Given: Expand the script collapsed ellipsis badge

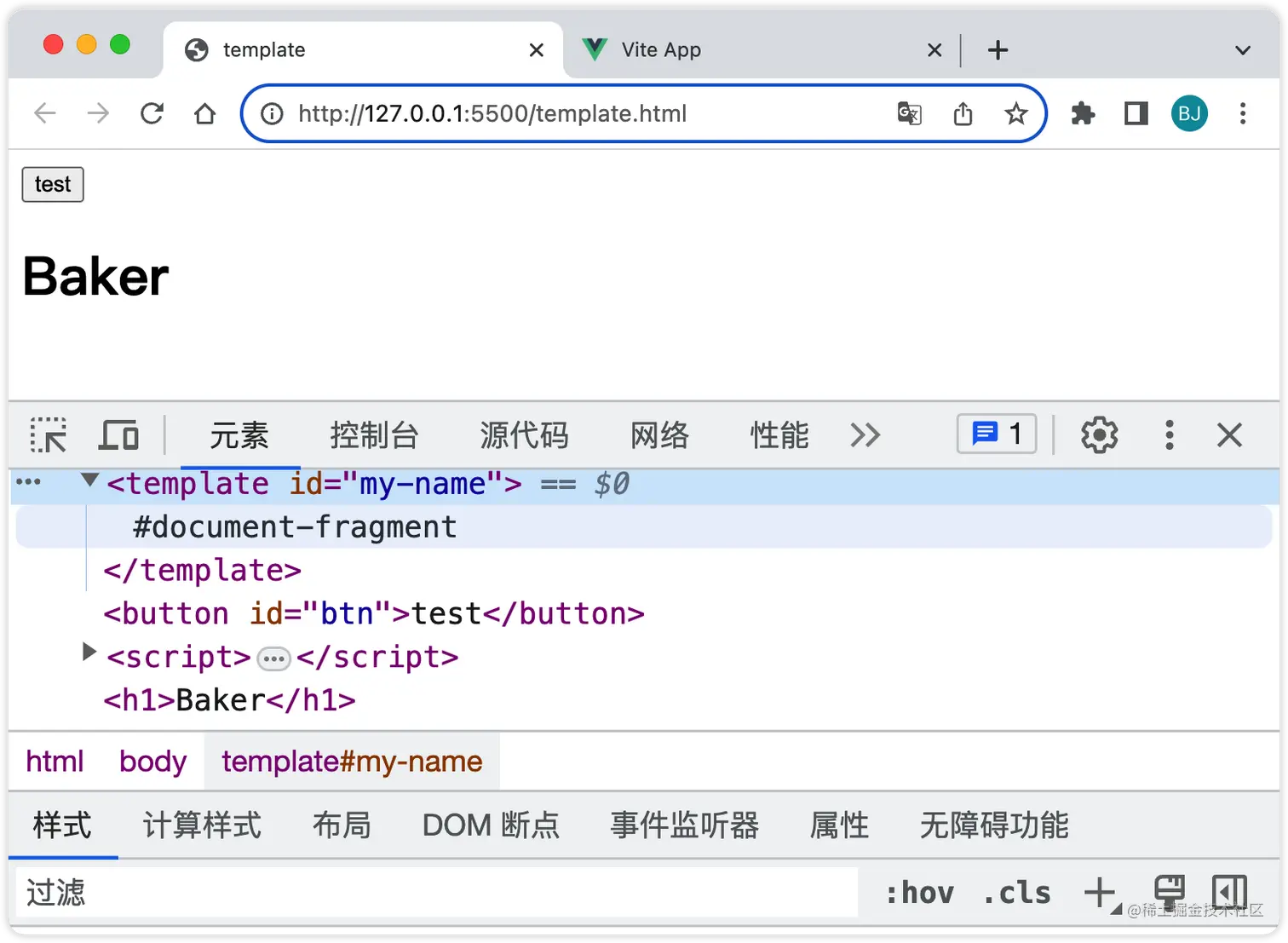Looking at the screenshot, I should (273, 658).
